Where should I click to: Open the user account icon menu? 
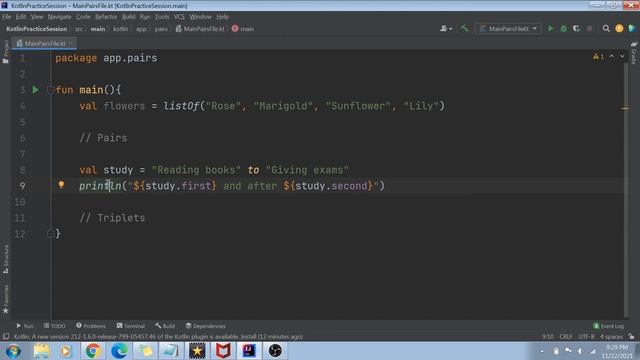tap(446, 29)
